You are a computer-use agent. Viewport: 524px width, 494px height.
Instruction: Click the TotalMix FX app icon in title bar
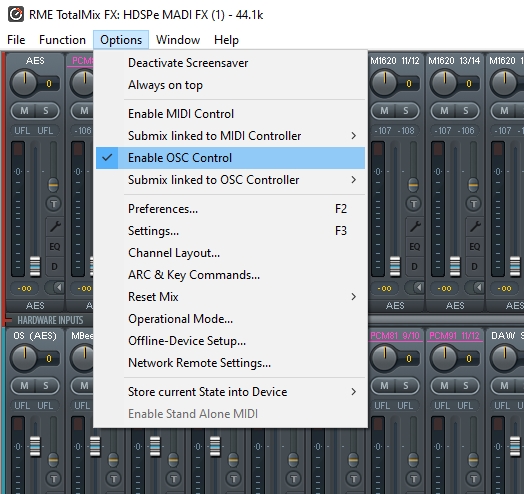click(16, 15)
